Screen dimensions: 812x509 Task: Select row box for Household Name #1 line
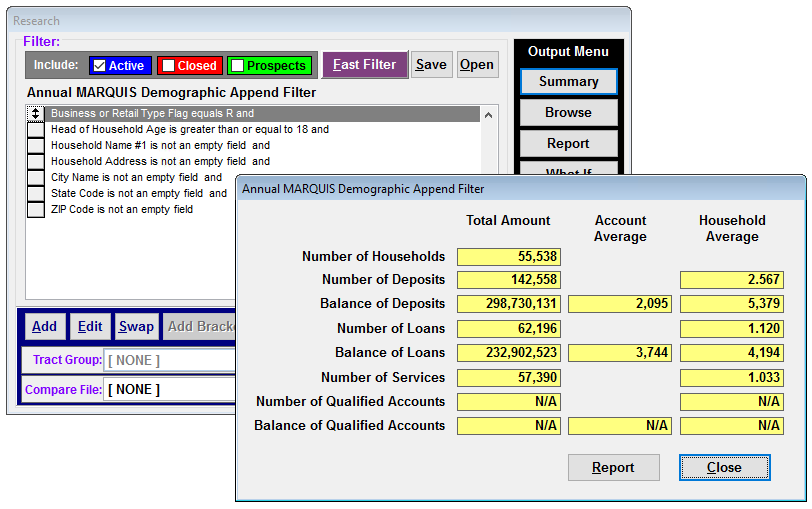(x=36, y=146)
